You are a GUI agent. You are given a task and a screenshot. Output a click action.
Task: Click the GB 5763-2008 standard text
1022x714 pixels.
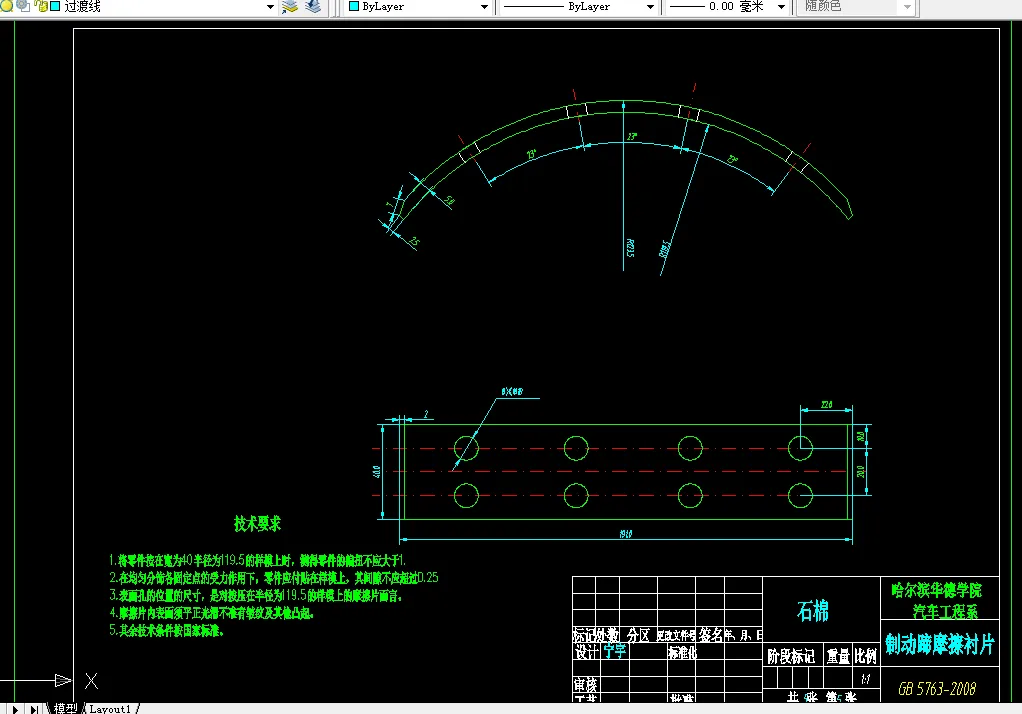pos(937,689)
